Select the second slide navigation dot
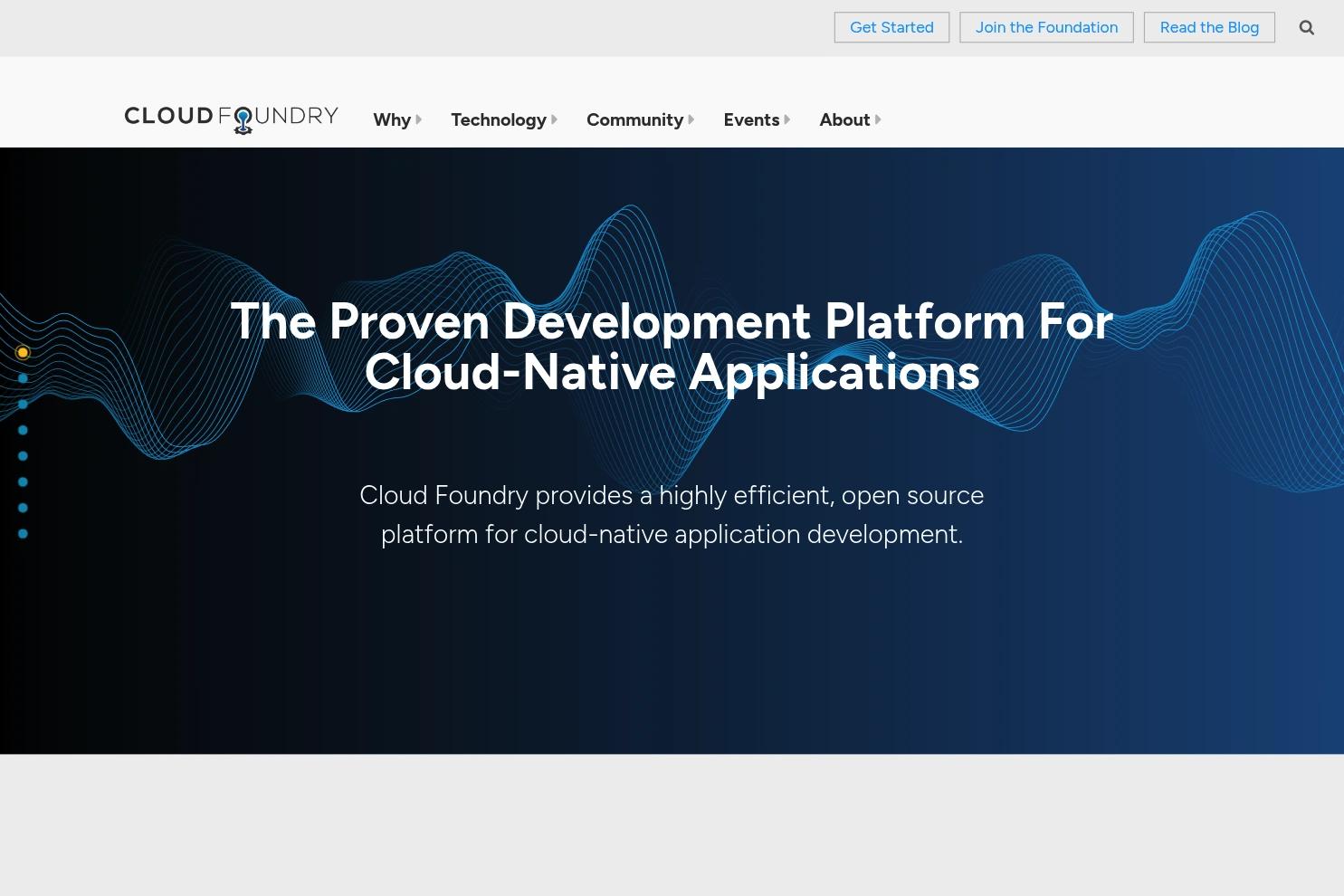Viewport: 1344px width, 896px height. 23,378
